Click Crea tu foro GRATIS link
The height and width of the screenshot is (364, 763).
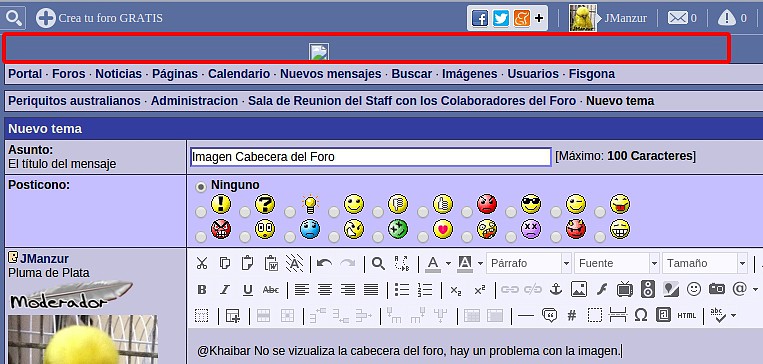pos(99,18)
